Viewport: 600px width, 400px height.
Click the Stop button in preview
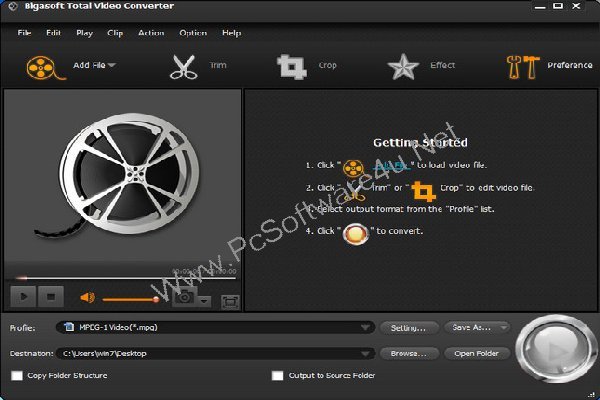pyautogui.click(x=51, y=297)
